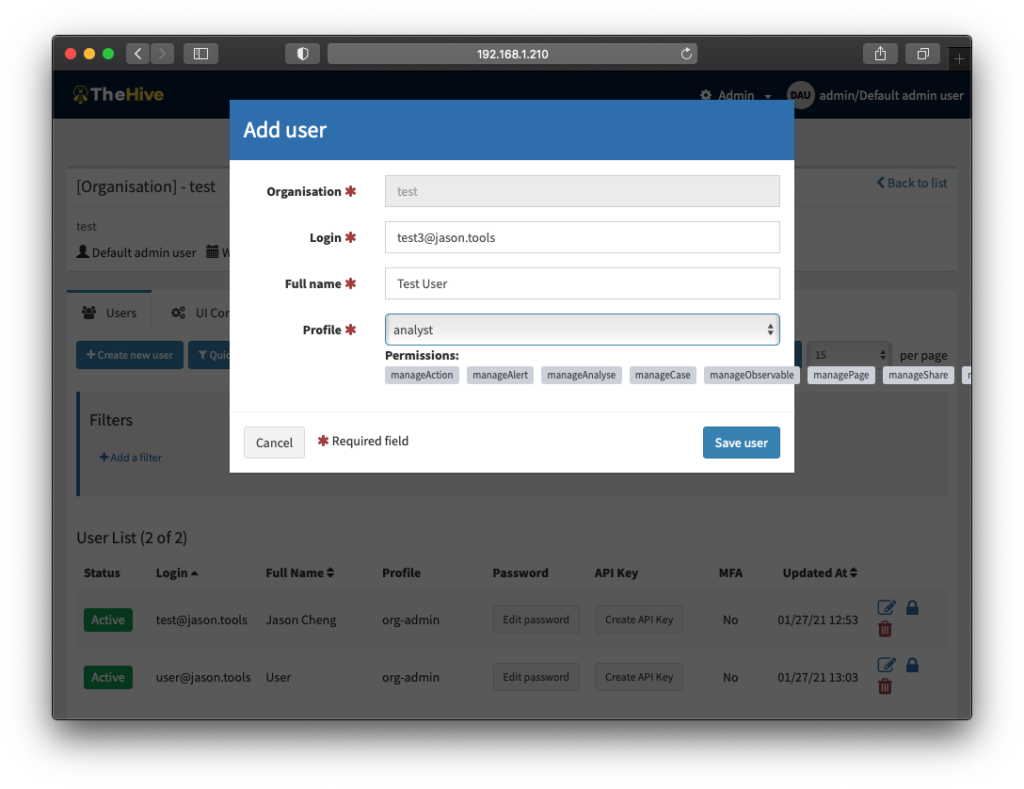Screen dimensions: 1024x789
Task: Click the manageAction permission tag
Action: click(422, 375)
